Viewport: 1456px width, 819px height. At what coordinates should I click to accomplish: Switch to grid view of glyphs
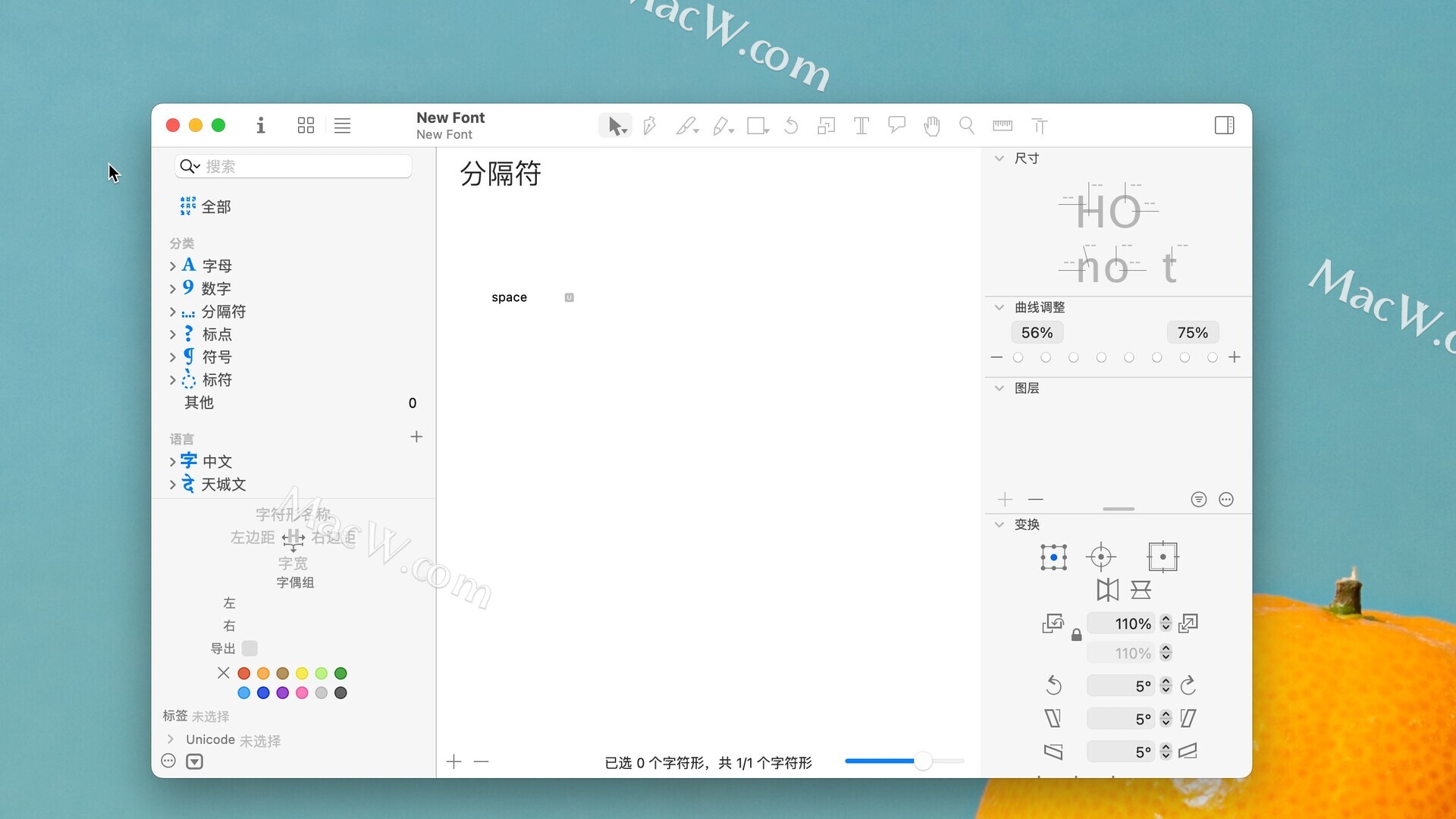[x=306, y=125]
